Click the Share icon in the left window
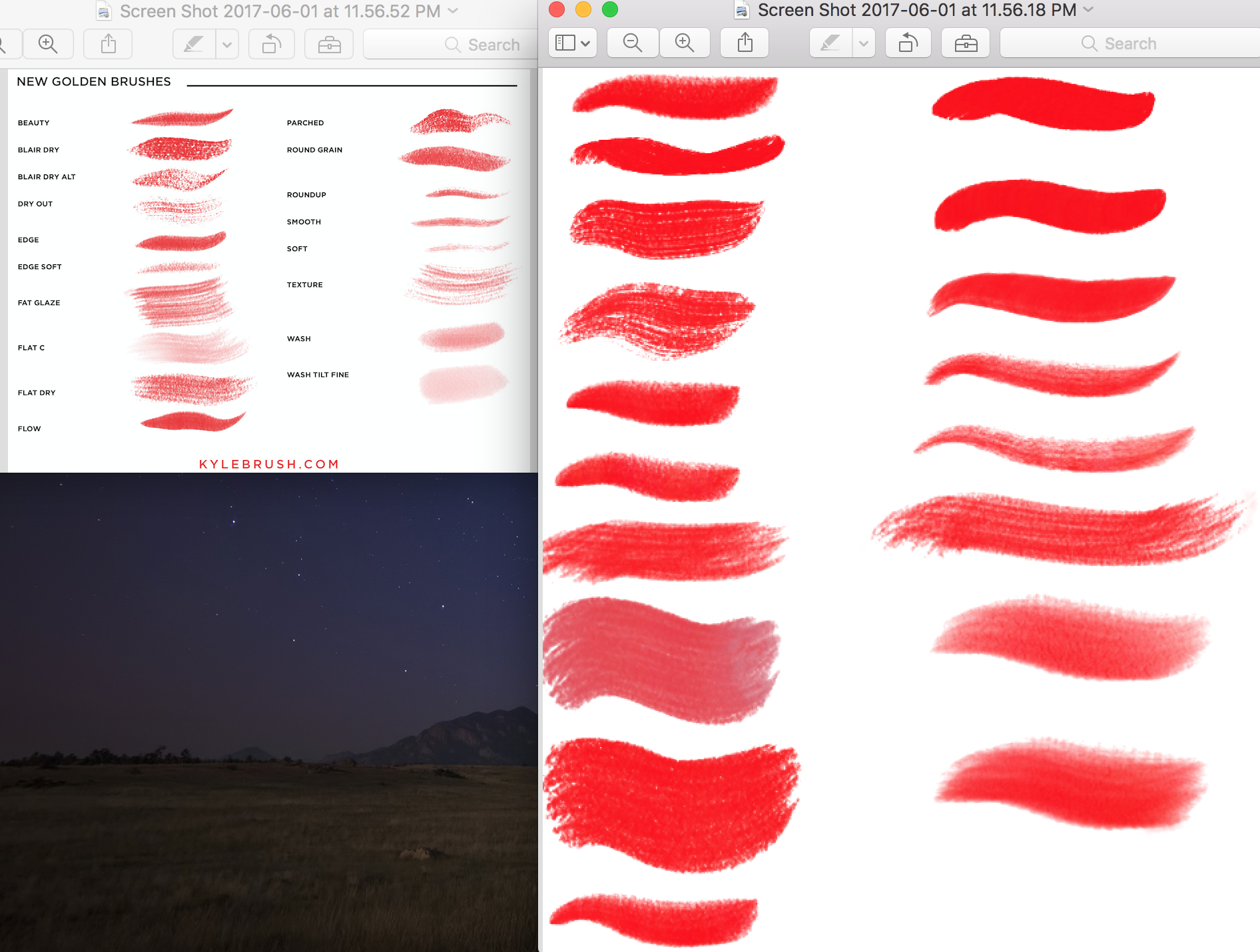This screenshot has height=952, width=1260. [x=107, y=43]
